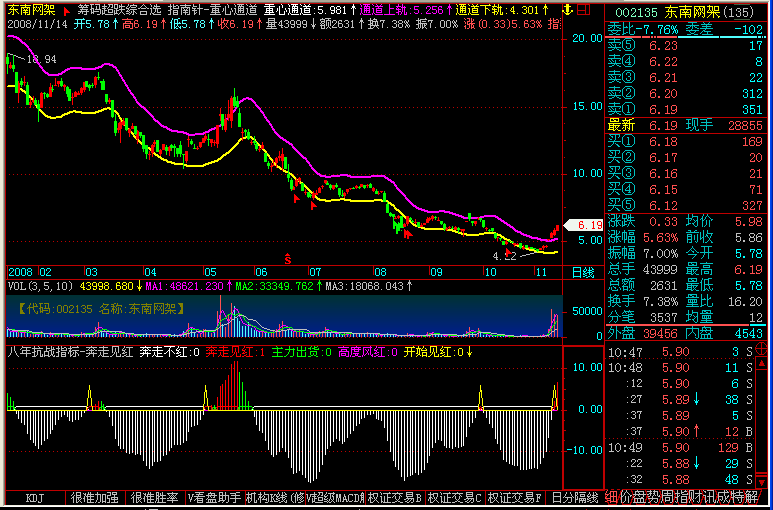Click 通道下轨:4.301 yellow label
Viewport: 773px width, 510px height.
click(x=499, y=10)
